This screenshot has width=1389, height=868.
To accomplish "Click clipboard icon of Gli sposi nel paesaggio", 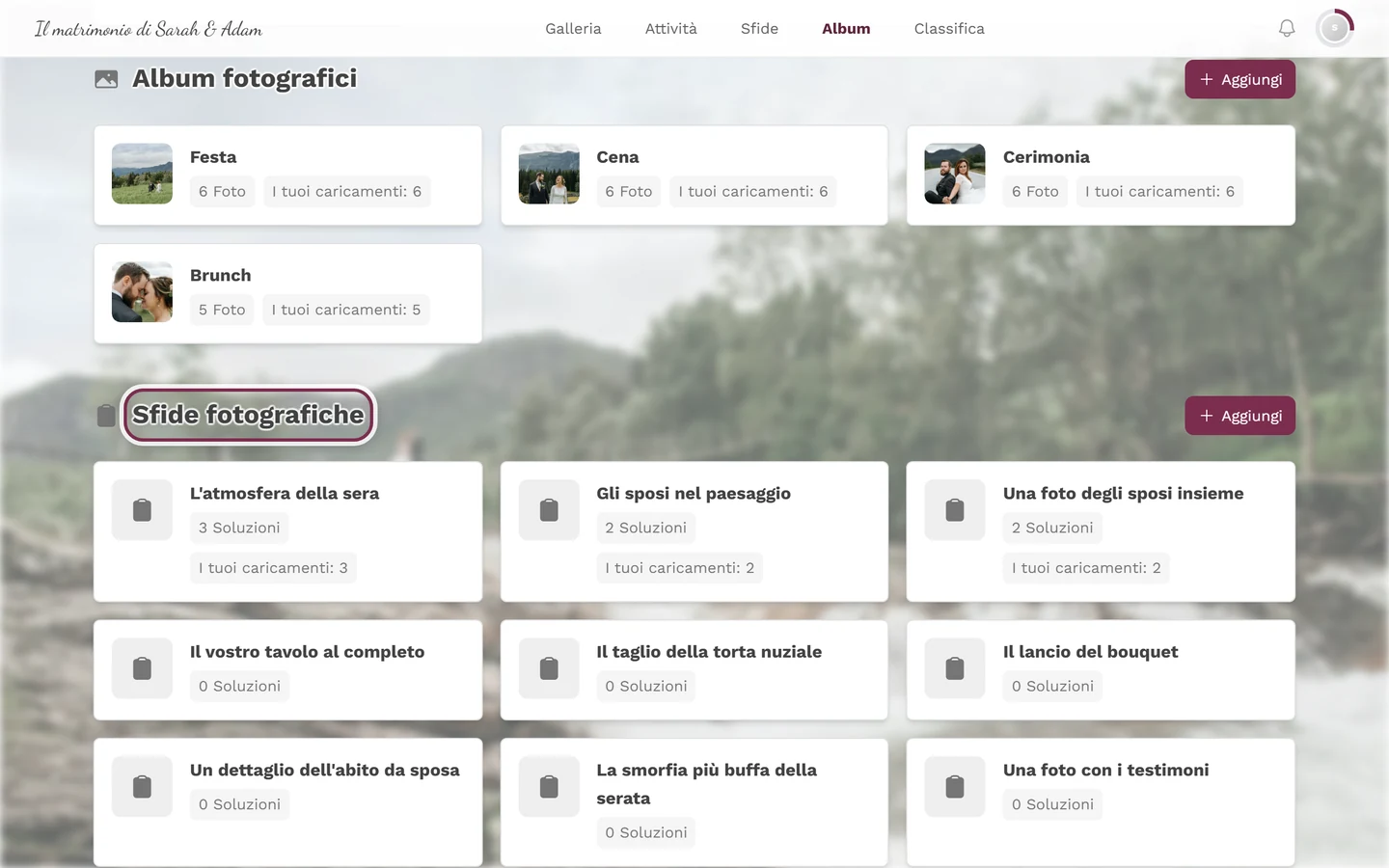I will pyautogui.click(x=549, y=509).
